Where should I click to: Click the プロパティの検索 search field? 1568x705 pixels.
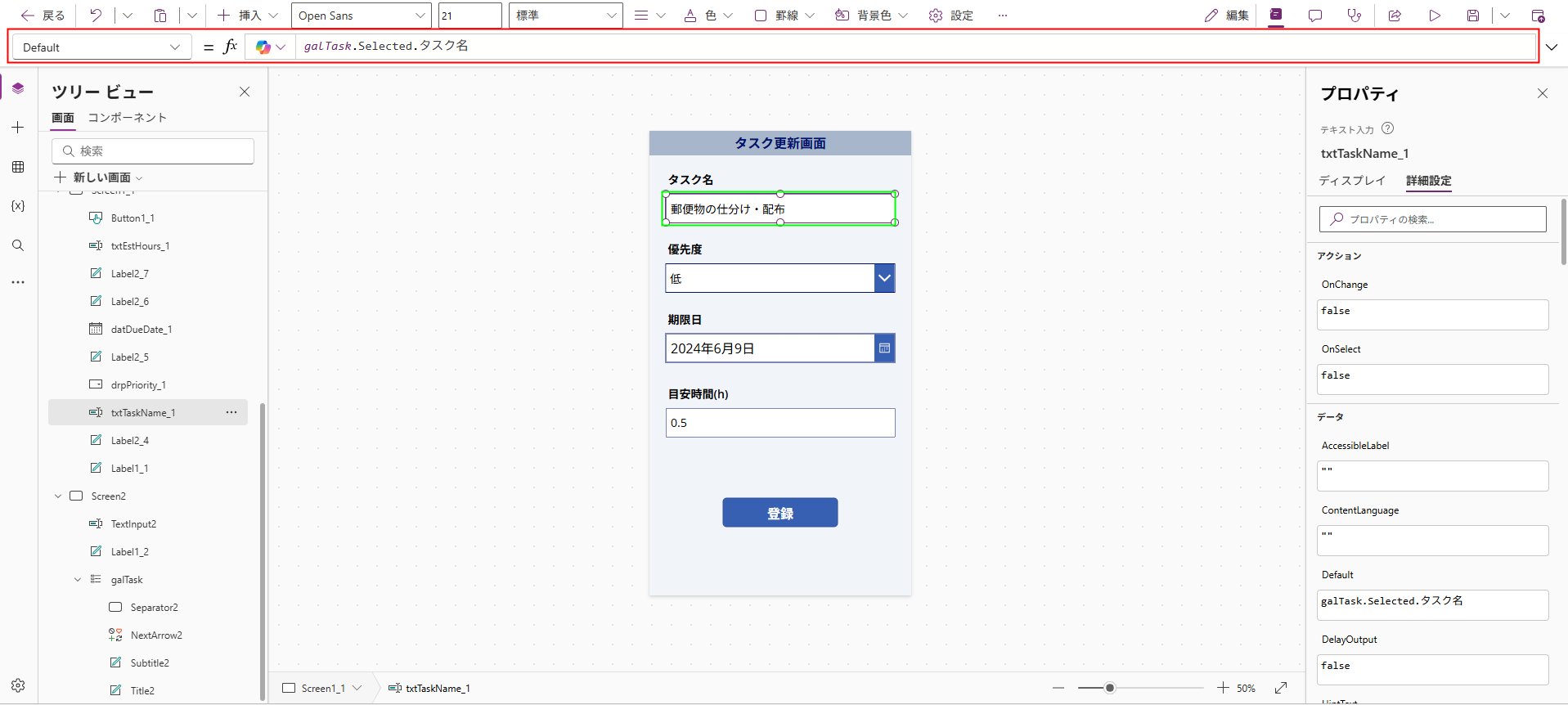click(1433, 219)
